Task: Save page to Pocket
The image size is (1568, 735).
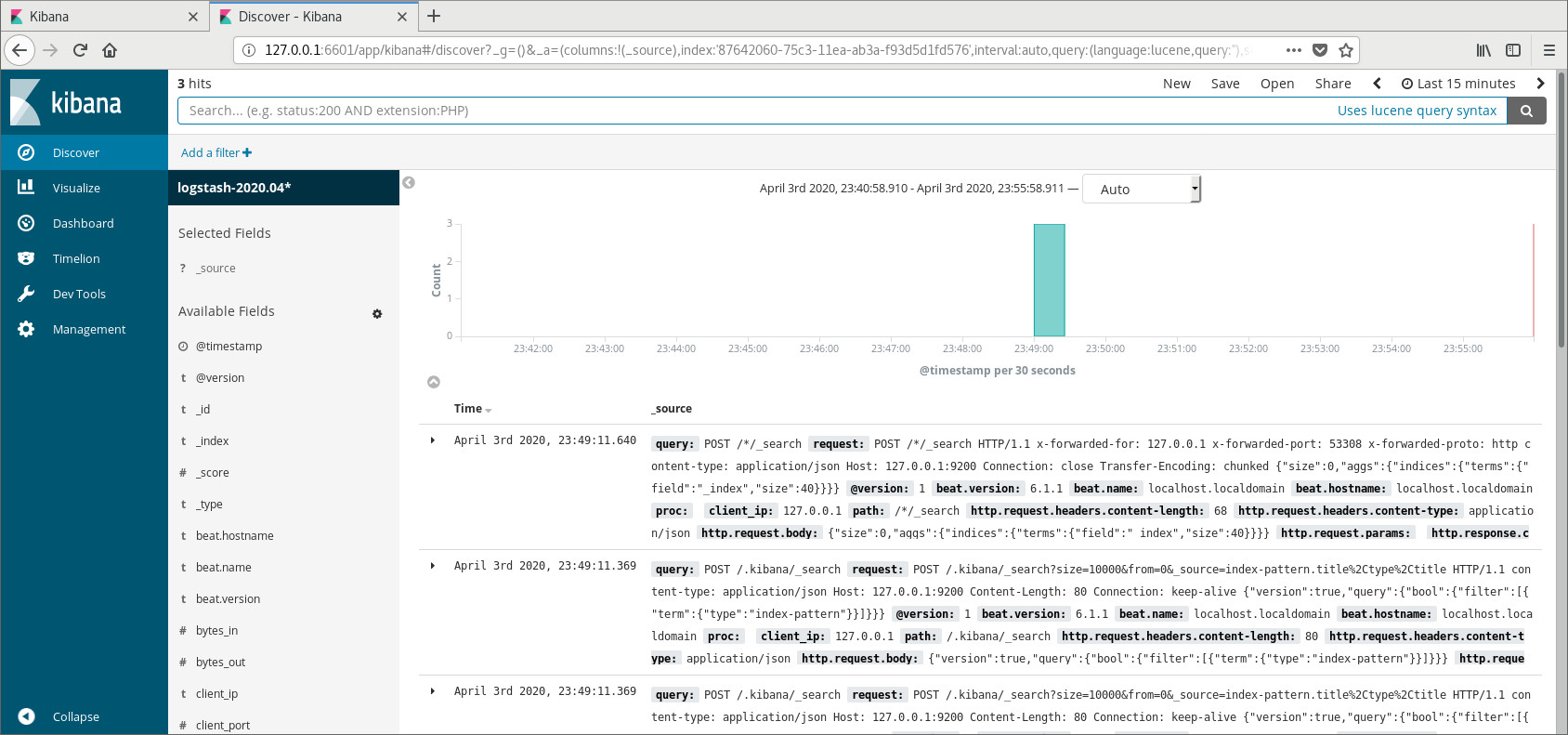Action: (x=1320, y=50)
